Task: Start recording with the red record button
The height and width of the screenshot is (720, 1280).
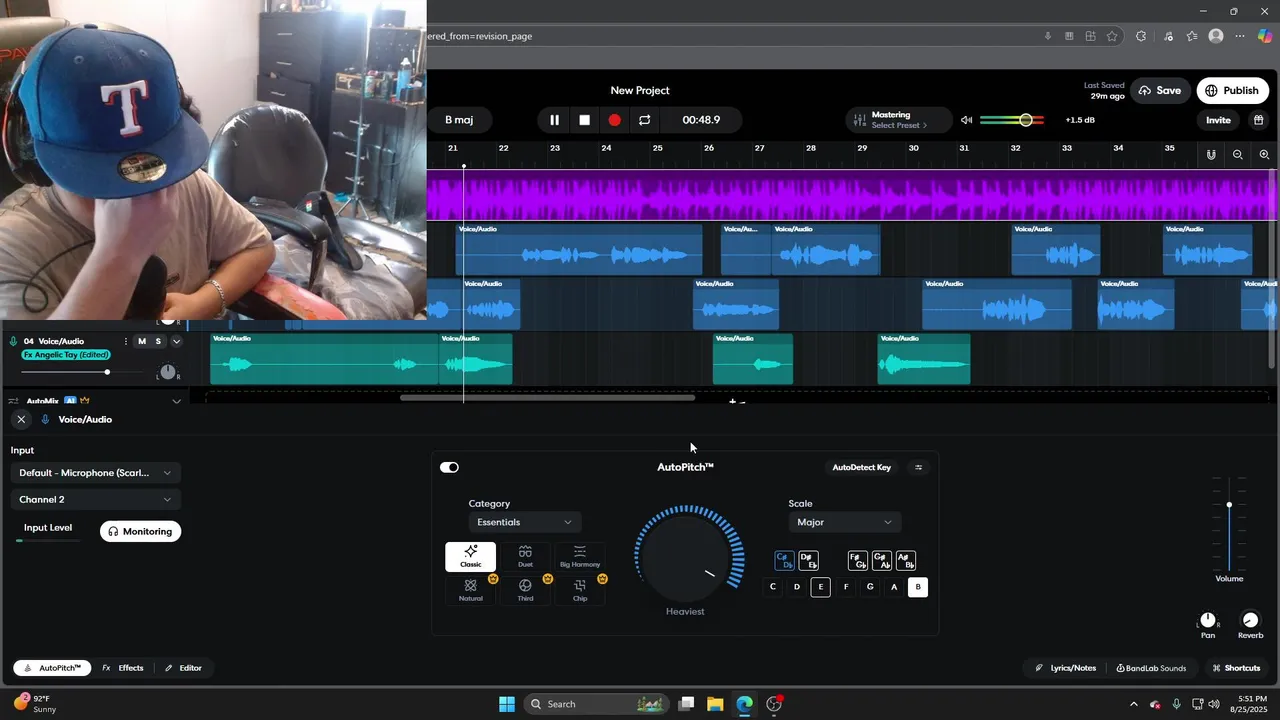Action: pyautogui.click(x=614, y=120)
